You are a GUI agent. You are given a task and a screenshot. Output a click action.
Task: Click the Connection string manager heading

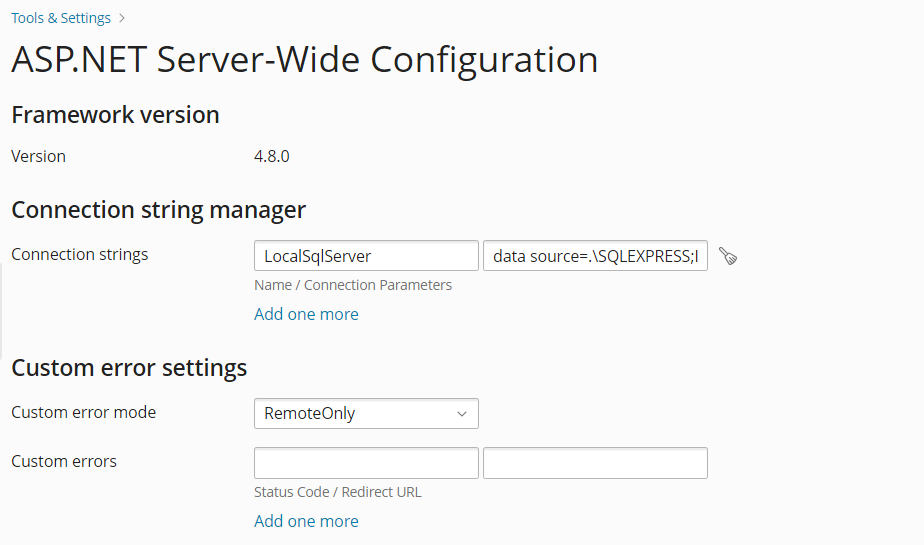tap(158, 210)
